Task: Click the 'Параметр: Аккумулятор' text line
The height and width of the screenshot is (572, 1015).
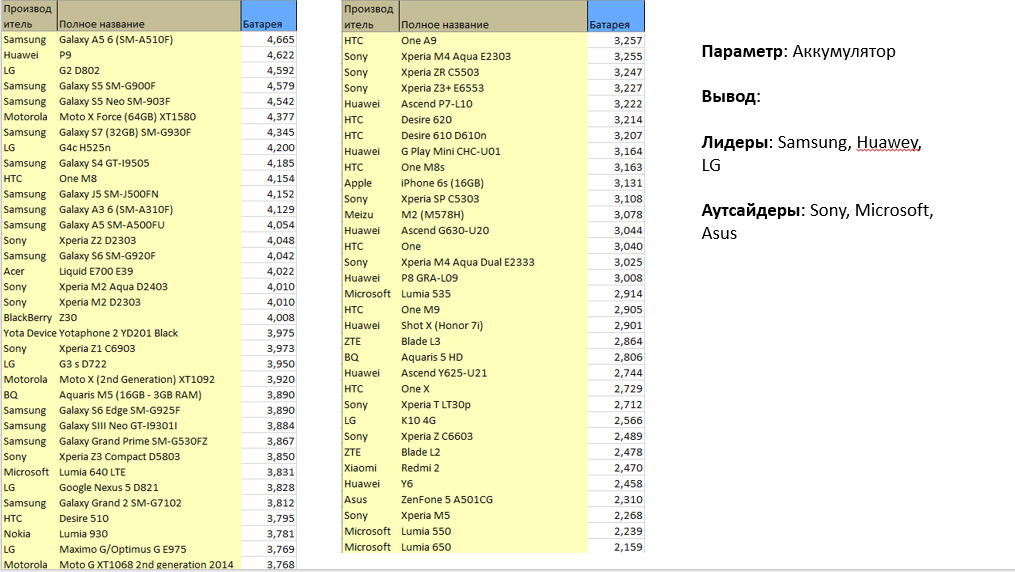Action: pyautogui.click(x=798, y=52)
